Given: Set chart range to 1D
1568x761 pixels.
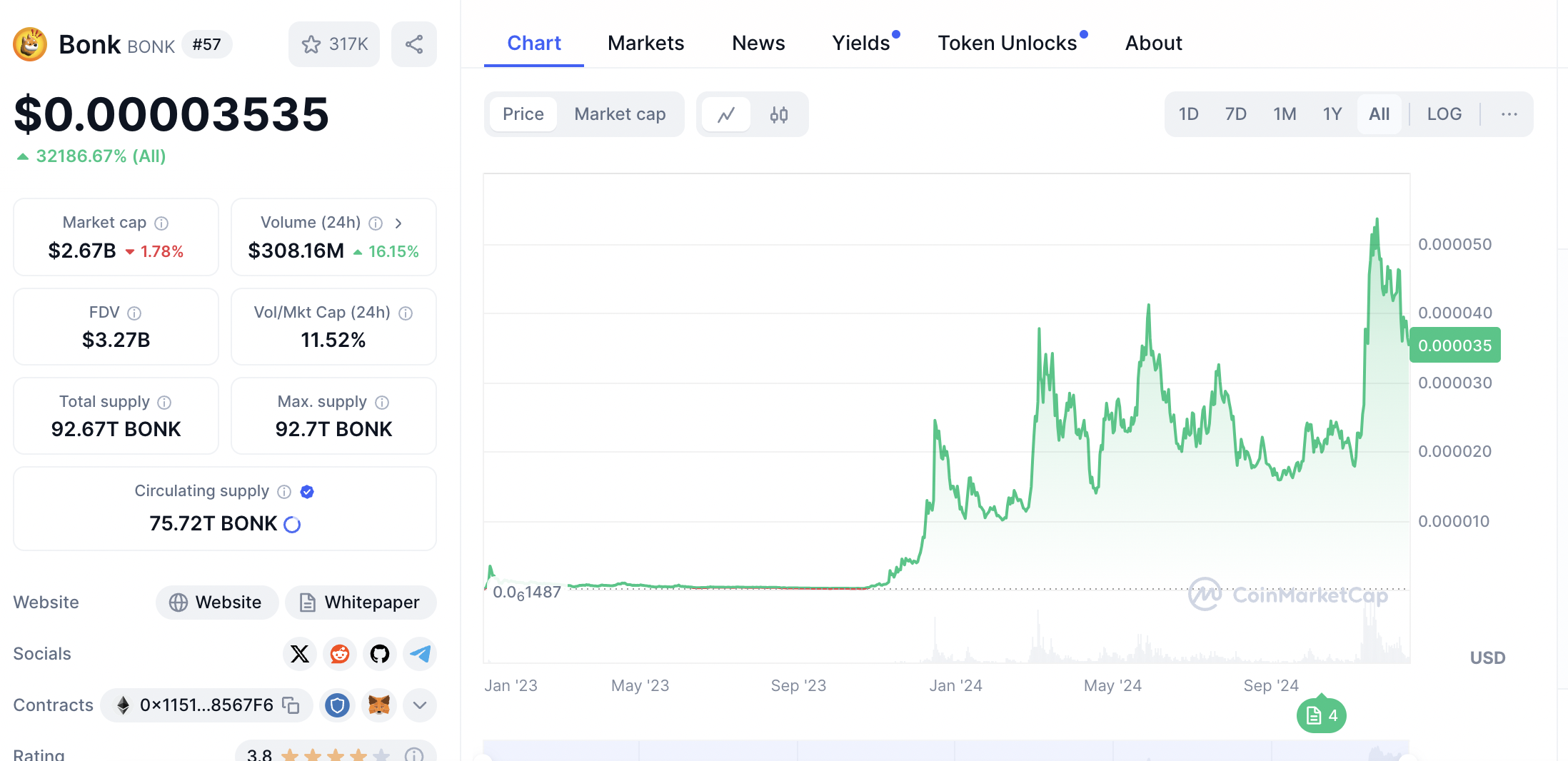Looking at the screenshot, I should click(1188, 114).
